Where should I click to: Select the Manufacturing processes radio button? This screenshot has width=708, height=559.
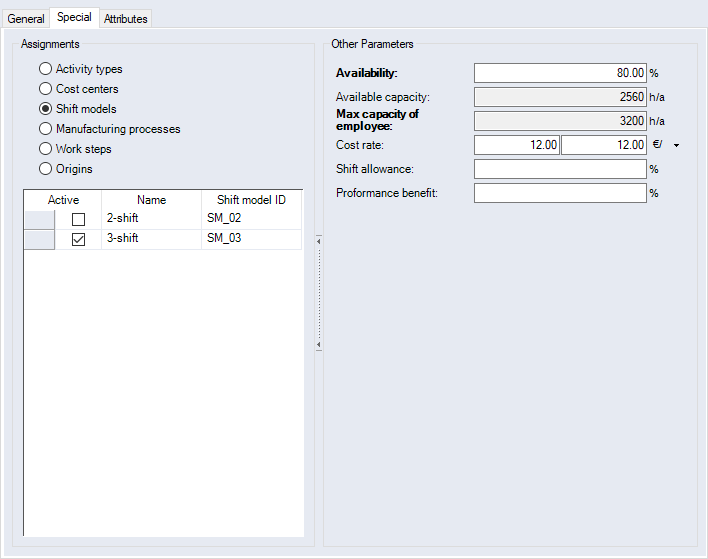(x=45, y=129)
